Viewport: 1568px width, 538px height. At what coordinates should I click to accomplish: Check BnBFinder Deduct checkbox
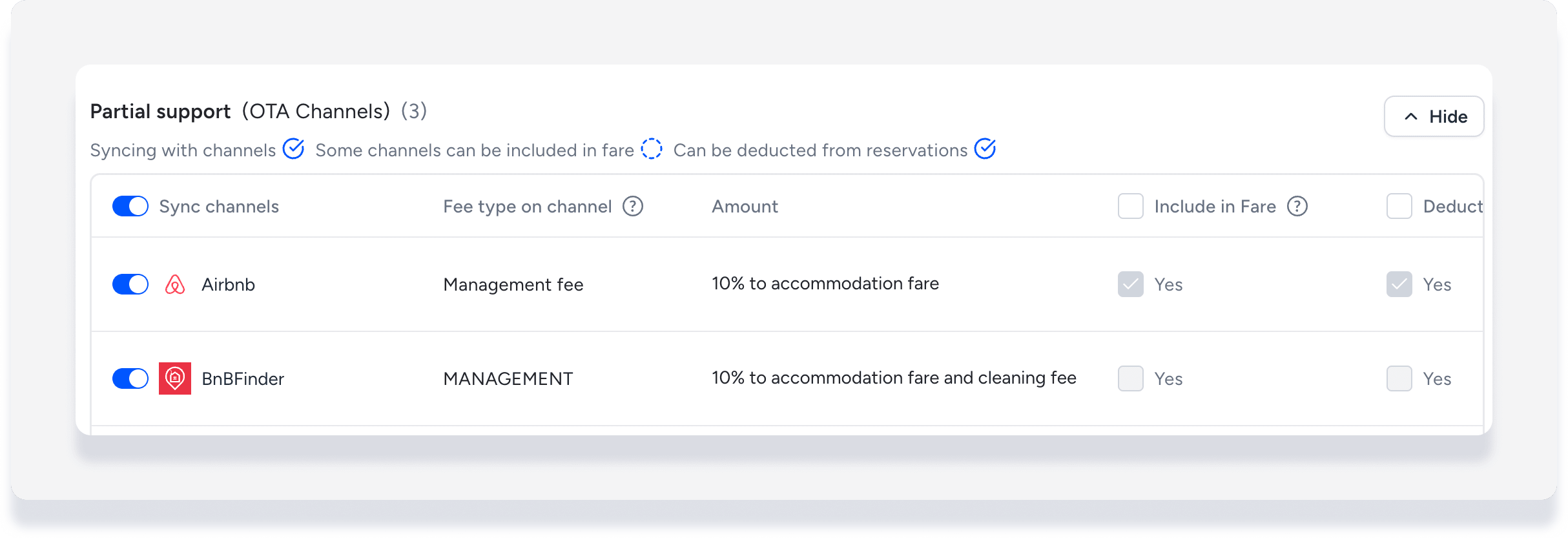pyautogui.click(x=1399, y=378)
